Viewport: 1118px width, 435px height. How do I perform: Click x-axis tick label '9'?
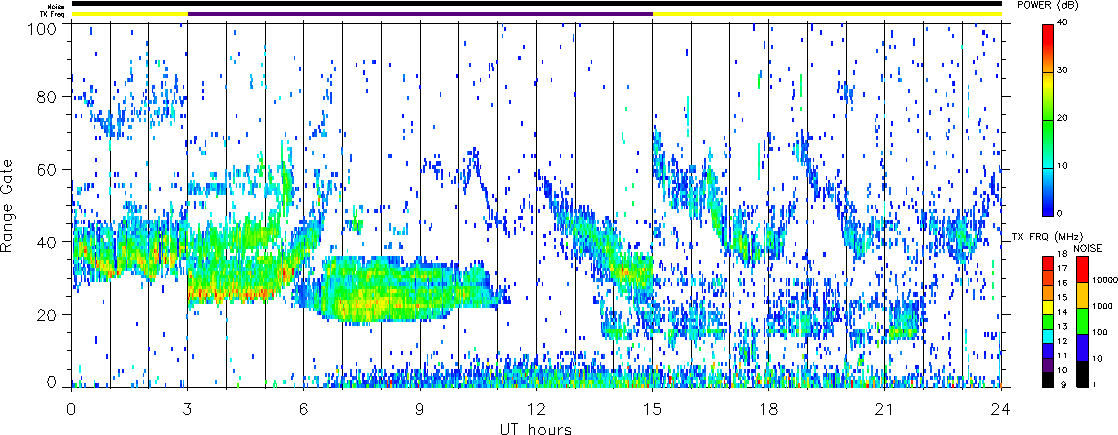tap(421, 409)
